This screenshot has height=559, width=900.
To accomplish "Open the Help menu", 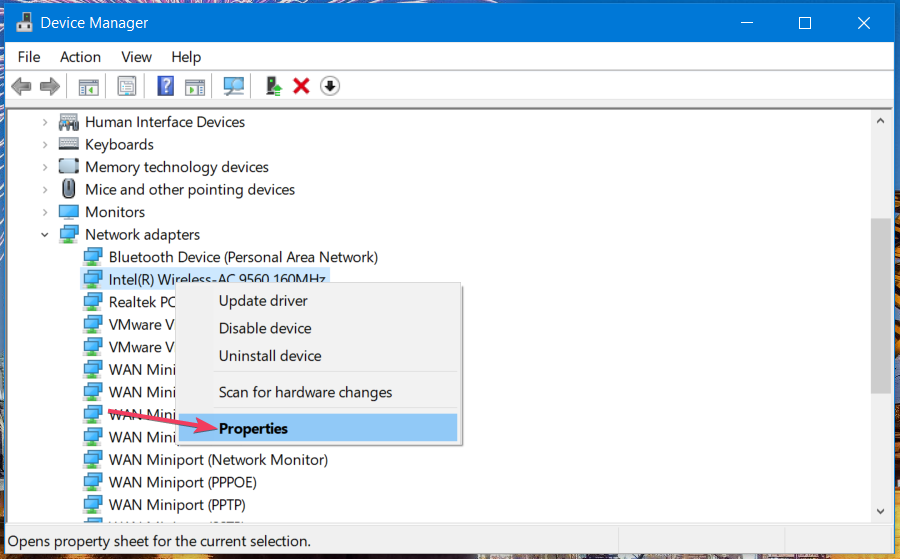I will (x=186, y=57).
